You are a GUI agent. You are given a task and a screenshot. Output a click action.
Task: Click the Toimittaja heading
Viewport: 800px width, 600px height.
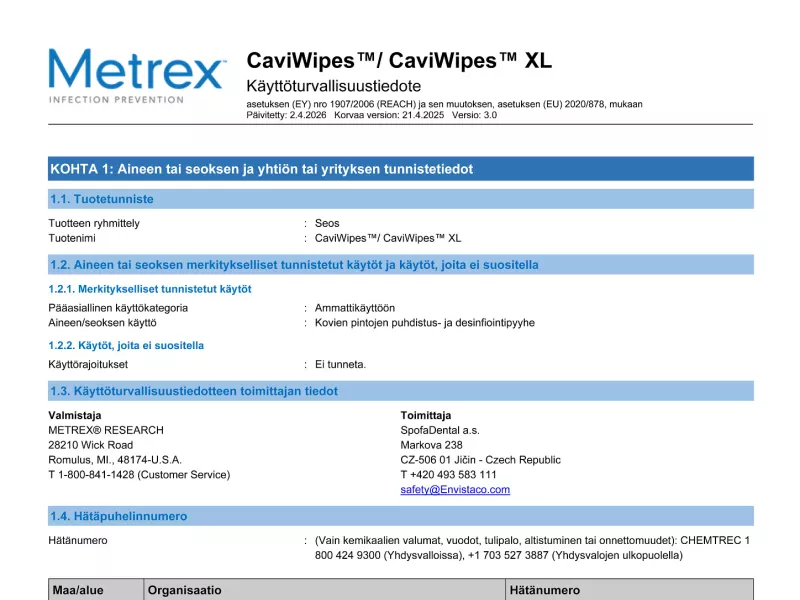(x=426, y=415)
